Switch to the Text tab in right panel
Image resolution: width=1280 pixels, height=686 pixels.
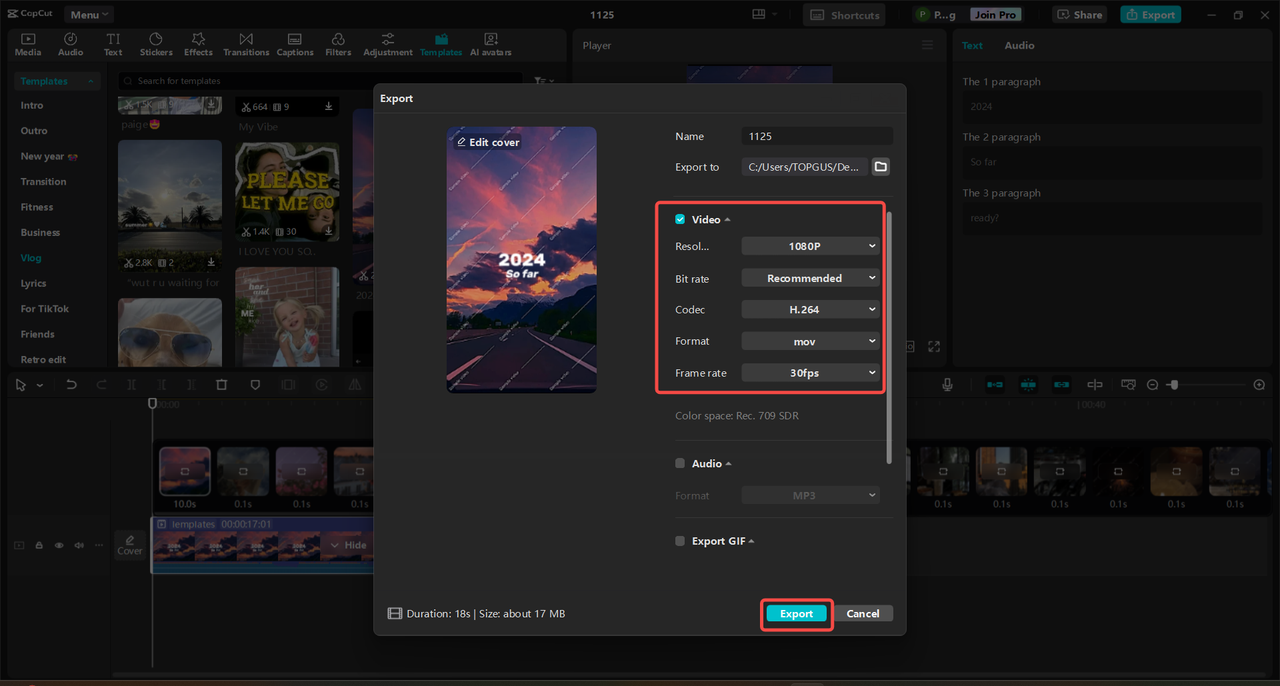click(x=972, y=45)
